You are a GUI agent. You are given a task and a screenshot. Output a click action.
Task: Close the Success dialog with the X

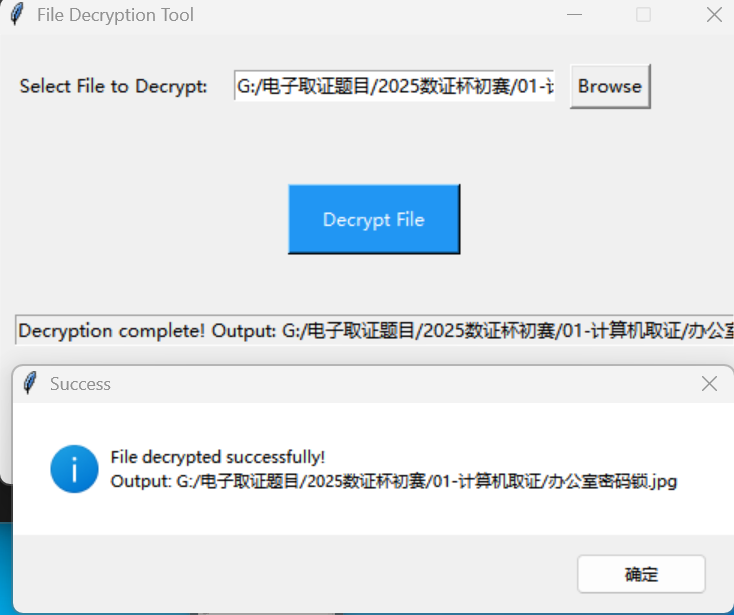tap(709, 383)
